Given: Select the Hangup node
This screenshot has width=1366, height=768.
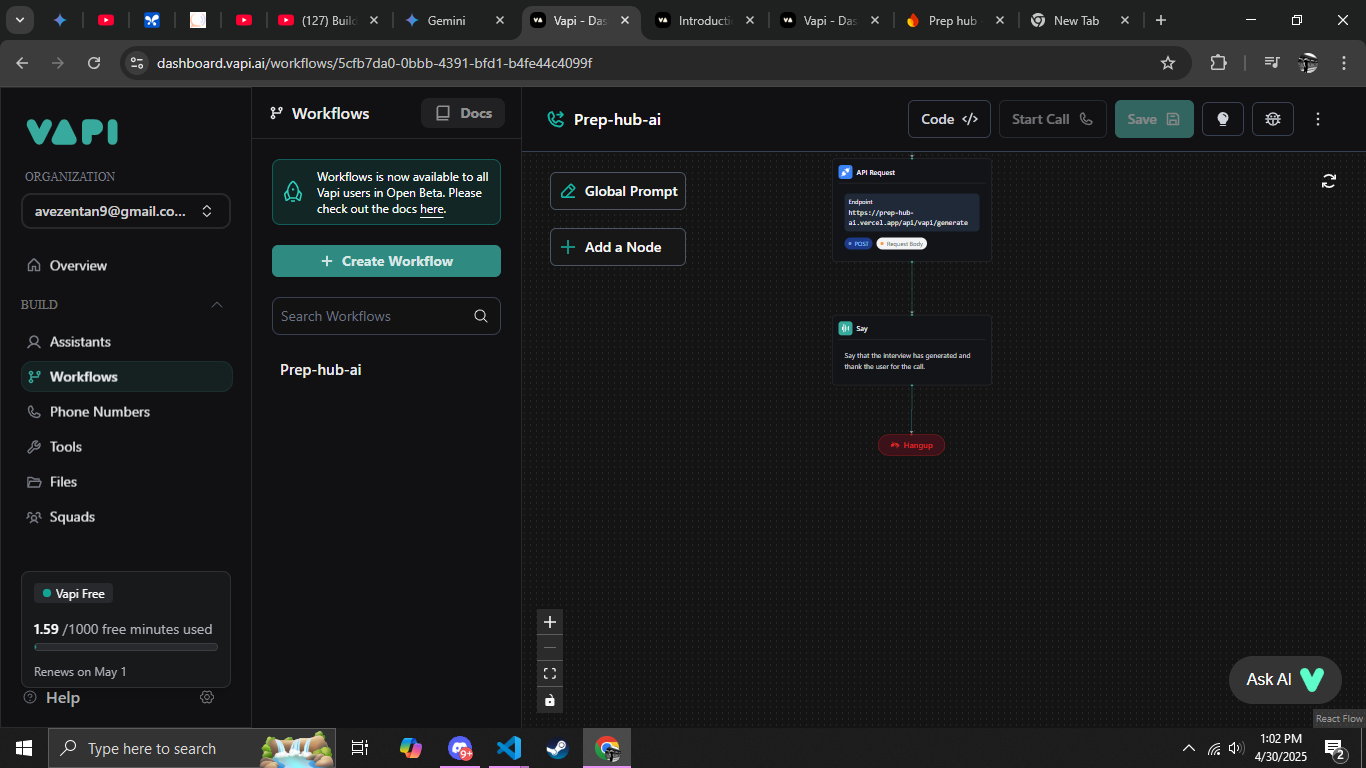Looking at the screenshot, I should [x=911, y=445].
